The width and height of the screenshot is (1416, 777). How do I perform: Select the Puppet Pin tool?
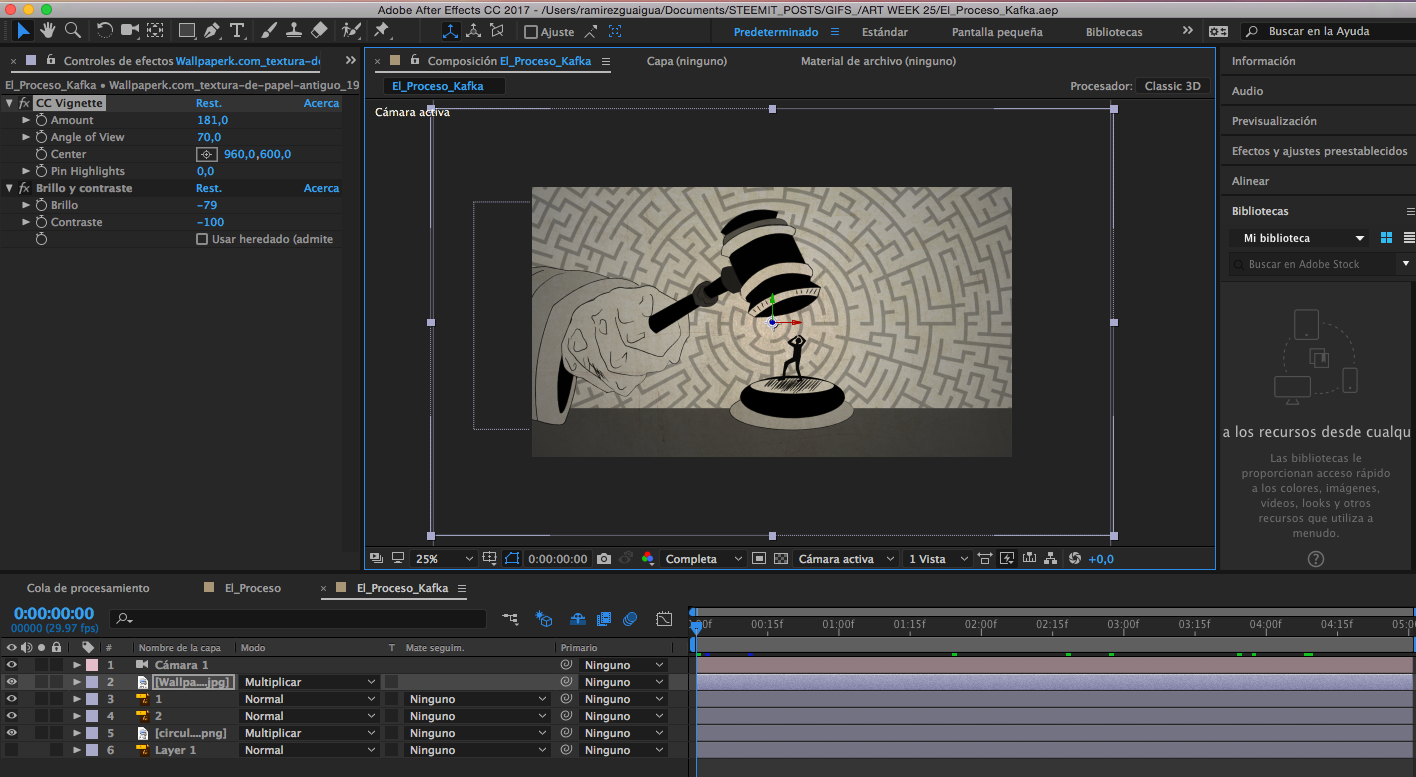[381, 30]
